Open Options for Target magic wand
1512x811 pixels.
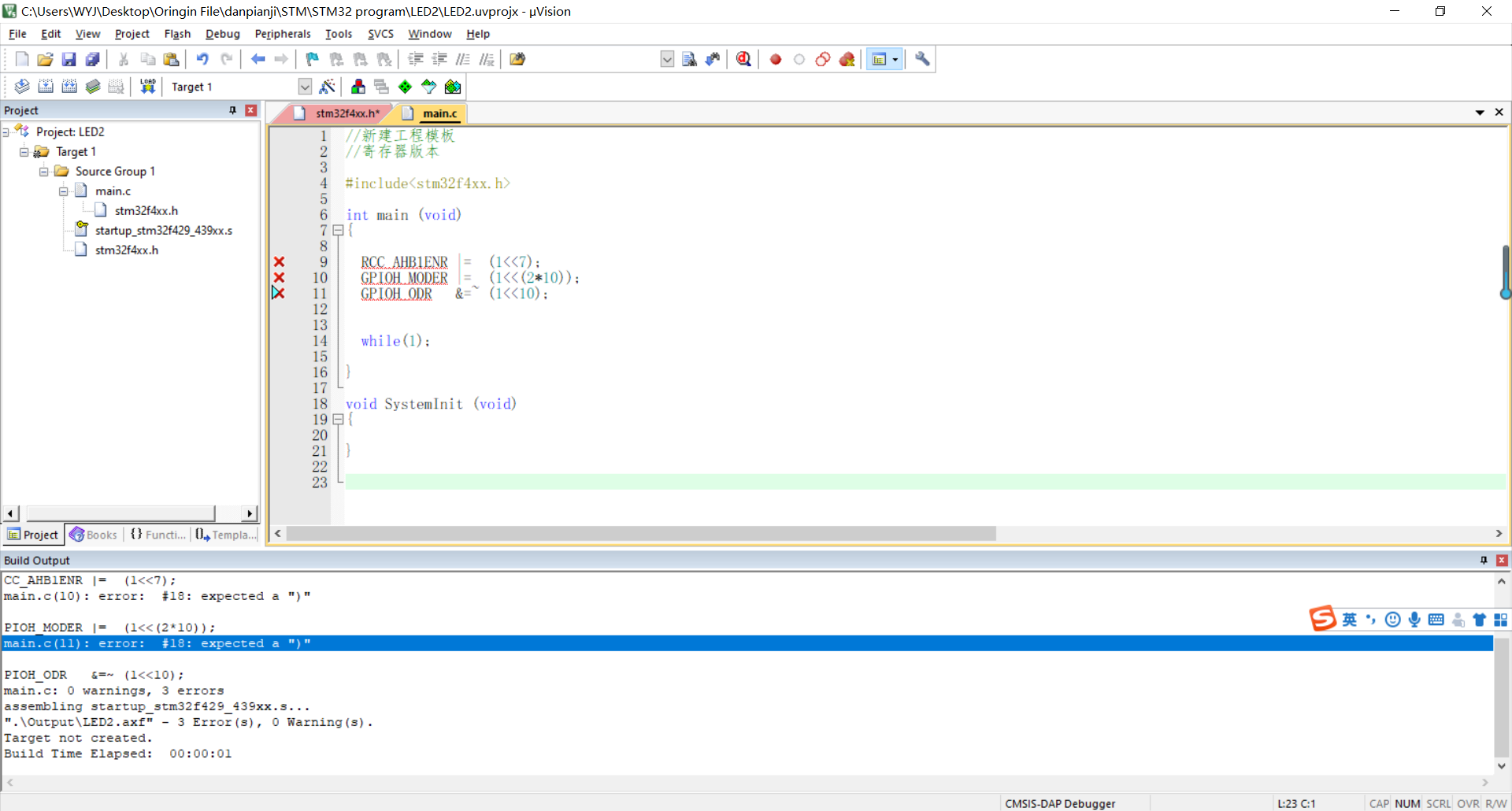coord(327,87)
